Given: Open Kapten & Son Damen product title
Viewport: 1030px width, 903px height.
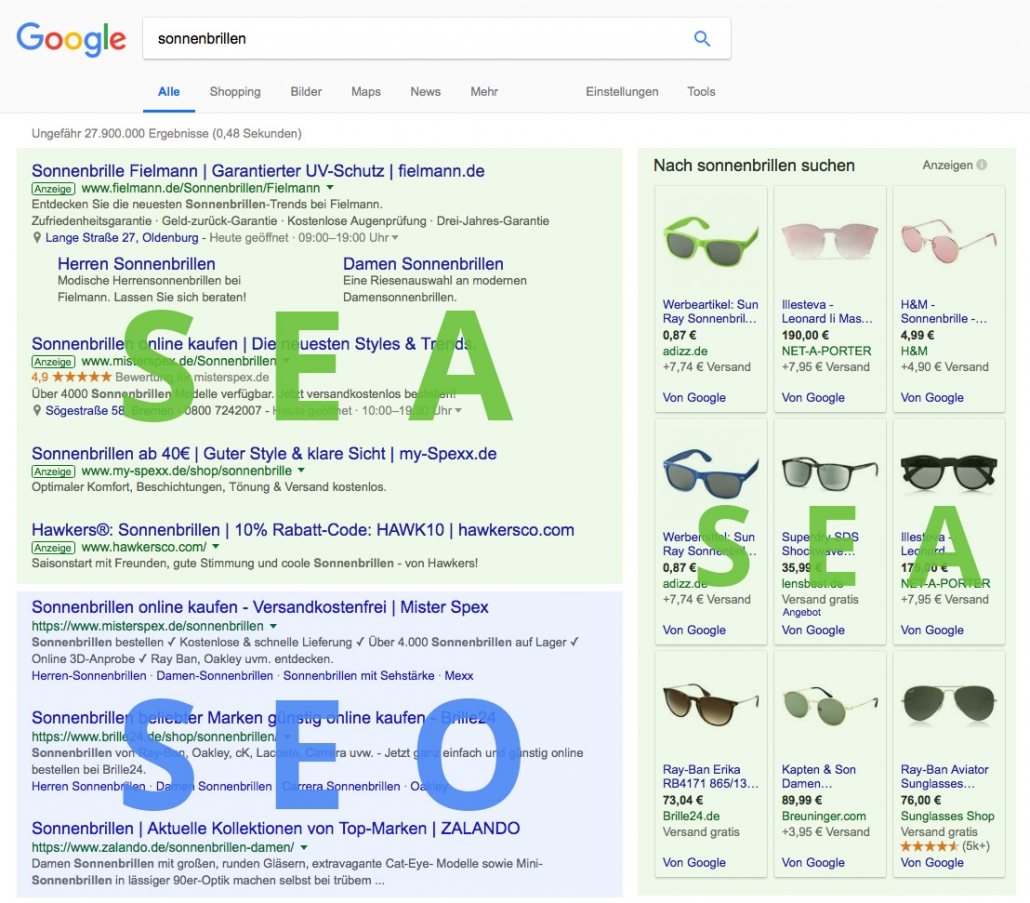Looking at the screenshot, I should [818, 776].
